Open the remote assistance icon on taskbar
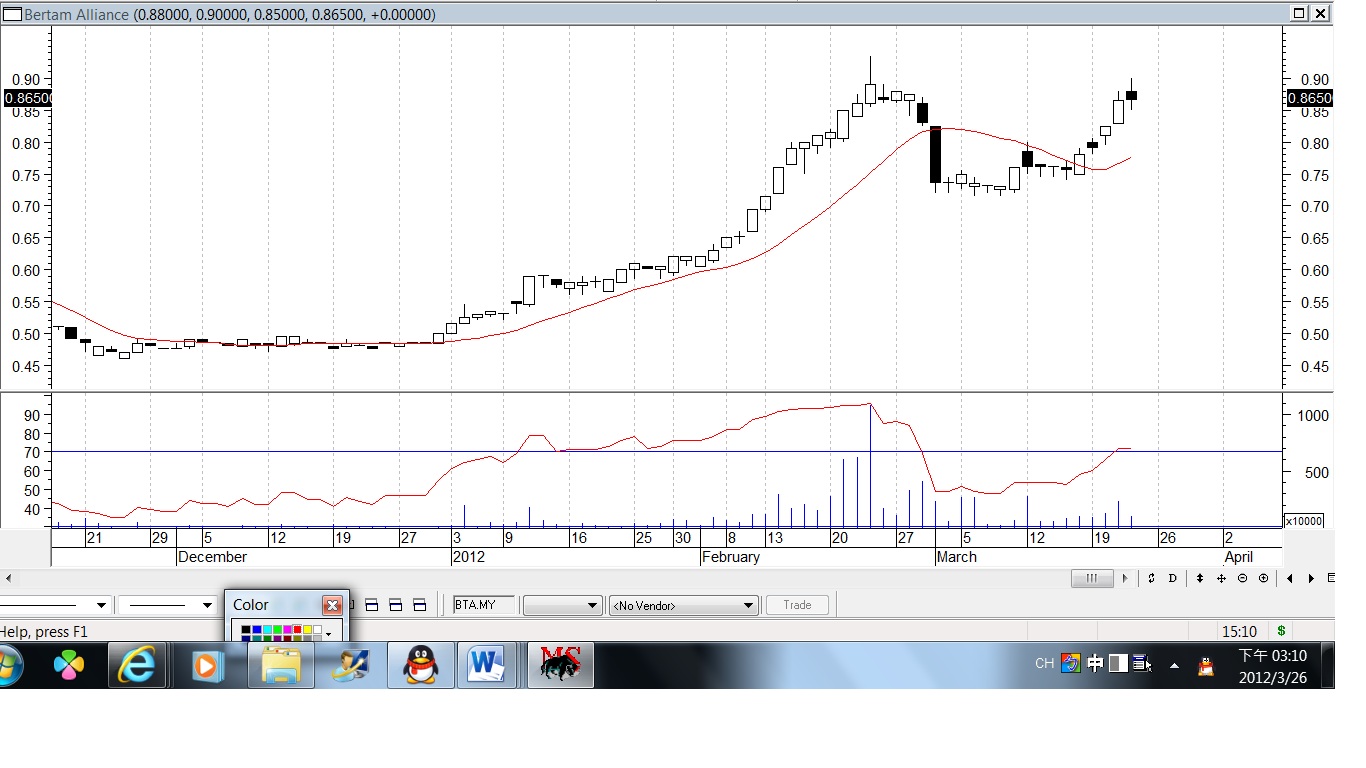The width and height of the screenshot is (1366, 768). [351, 665]
